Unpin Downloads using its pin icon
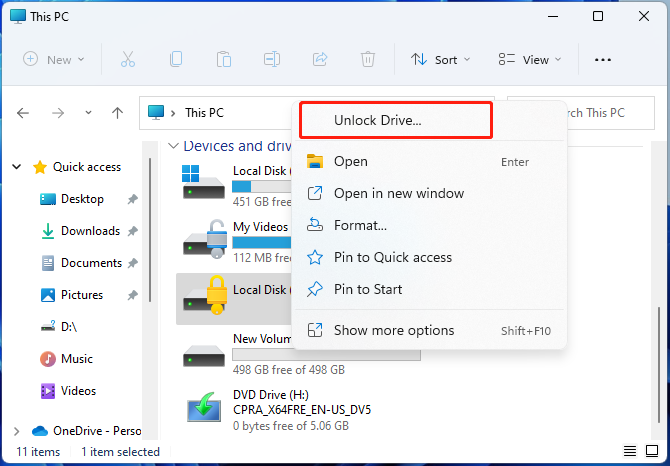The width and height of the screenshot is (670, 466). tap(133, 231)
